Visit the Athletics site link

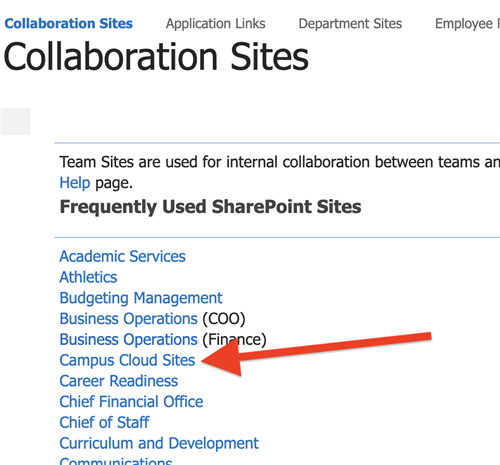(88, 277)
